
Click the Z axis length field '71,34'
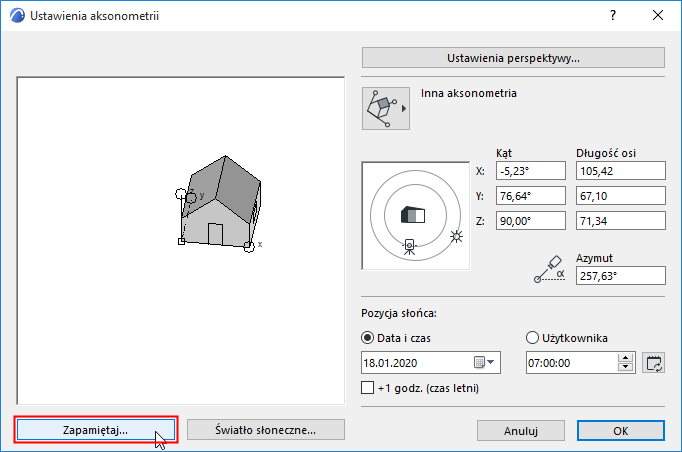pos(621,221)
